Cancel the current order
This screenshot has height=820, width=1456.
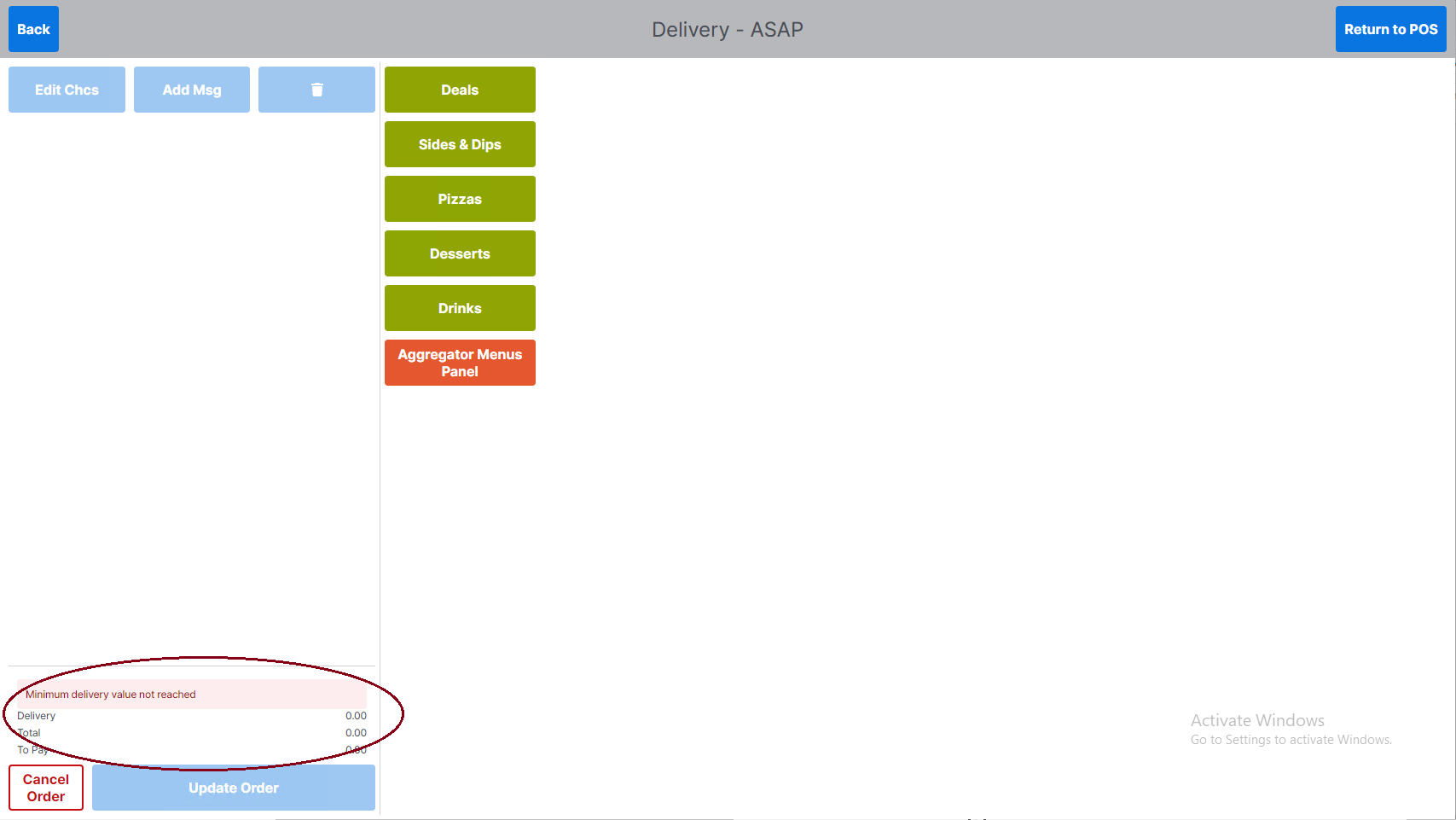click(x=46, y=788)
